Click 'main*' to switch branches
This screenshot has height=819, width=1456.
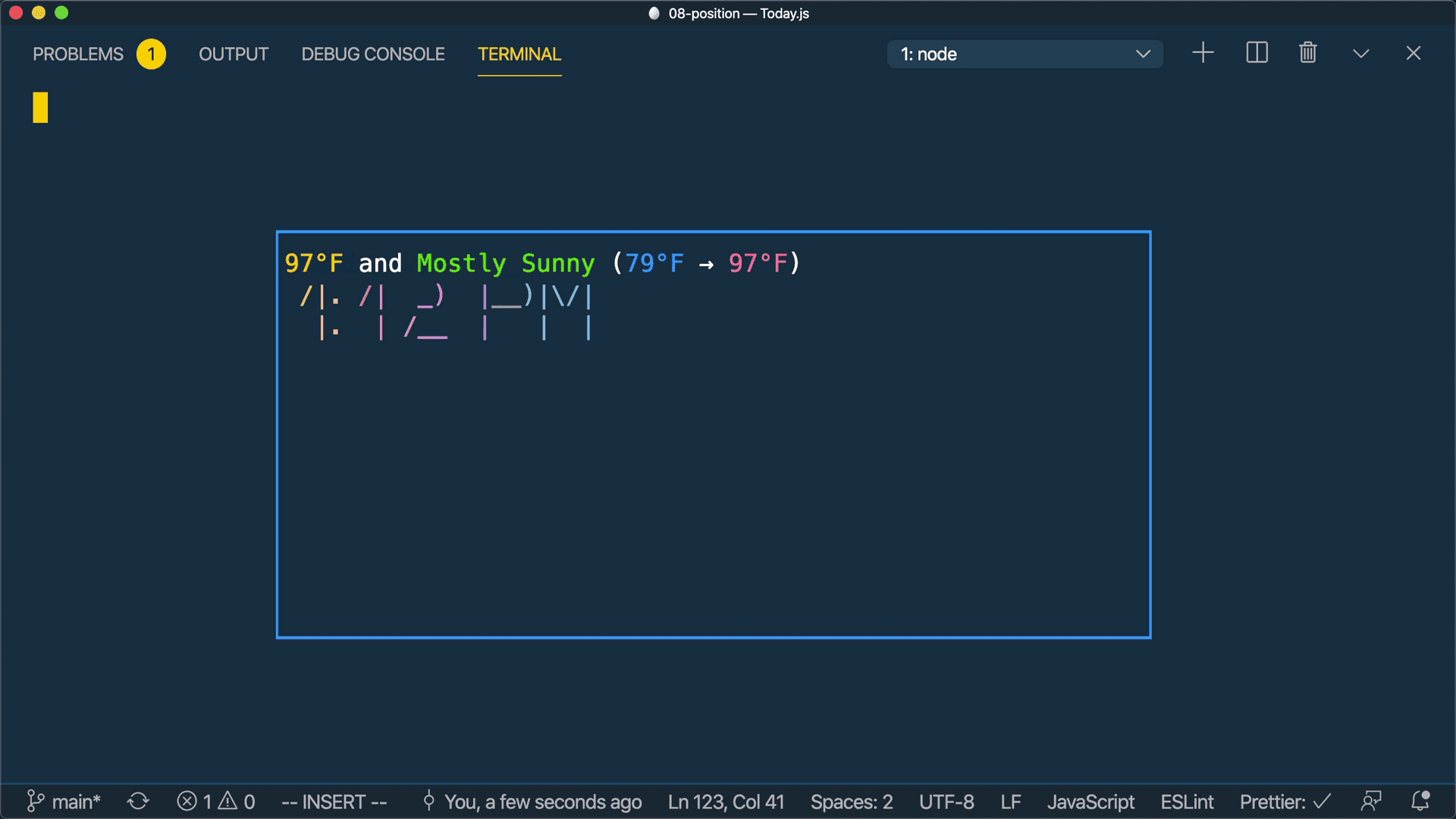76,802
